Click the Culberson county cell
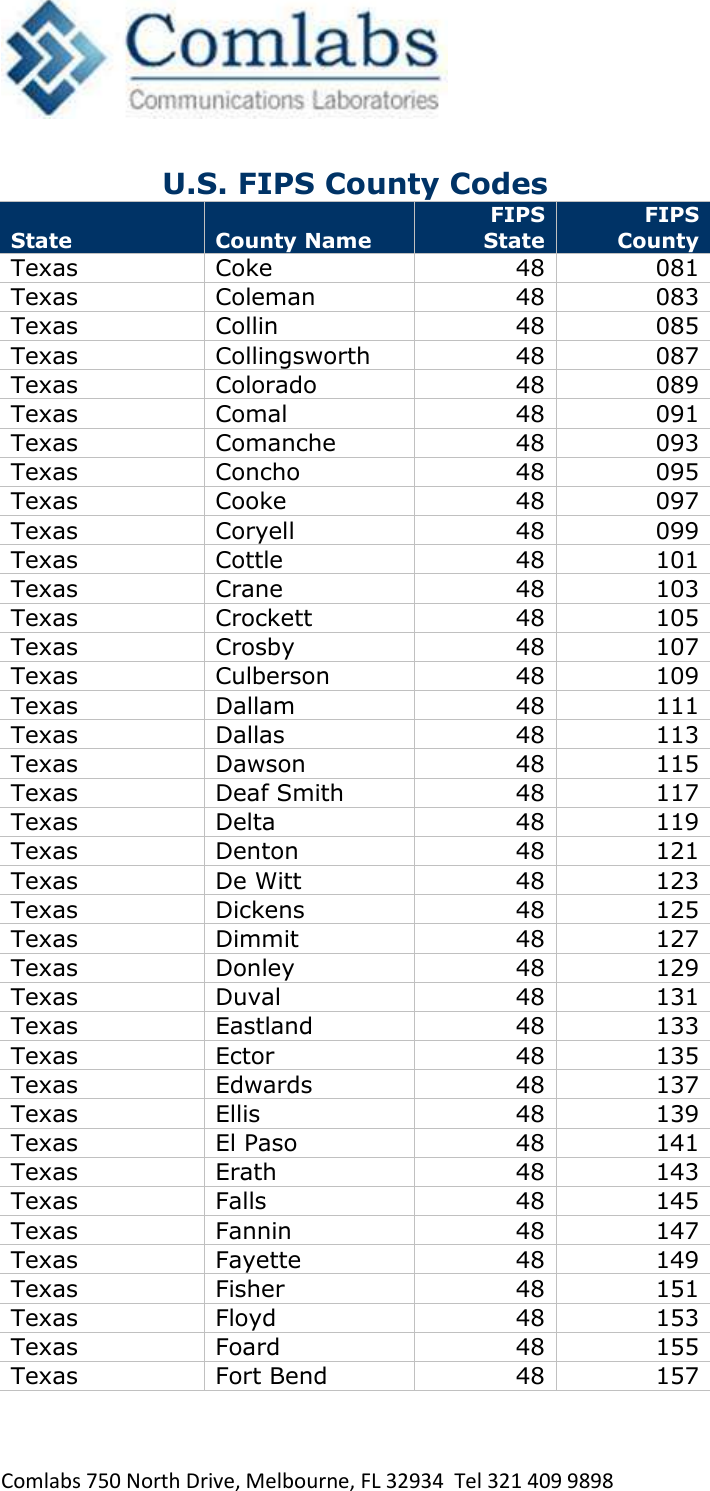Screen dimensions: 710x1491 point(272,676)
